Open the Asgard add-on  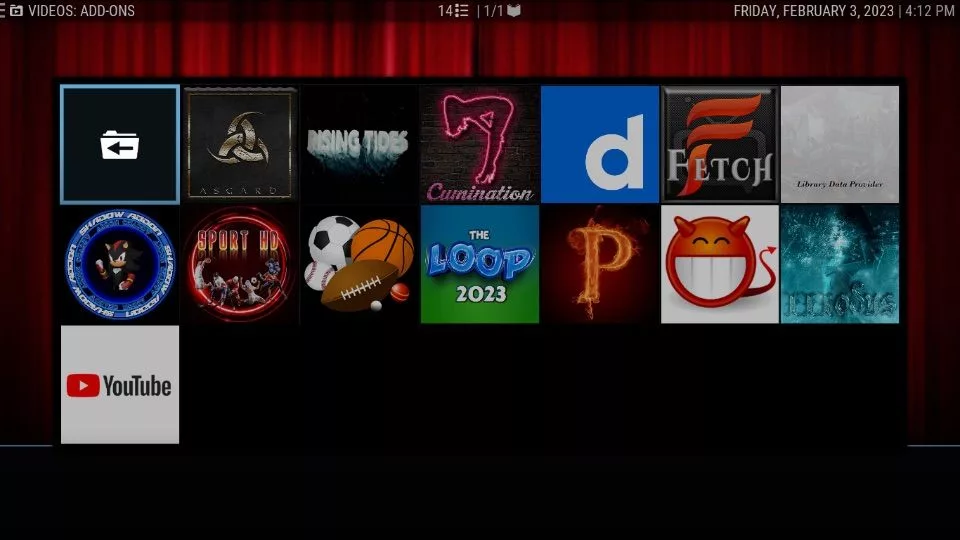240,144
